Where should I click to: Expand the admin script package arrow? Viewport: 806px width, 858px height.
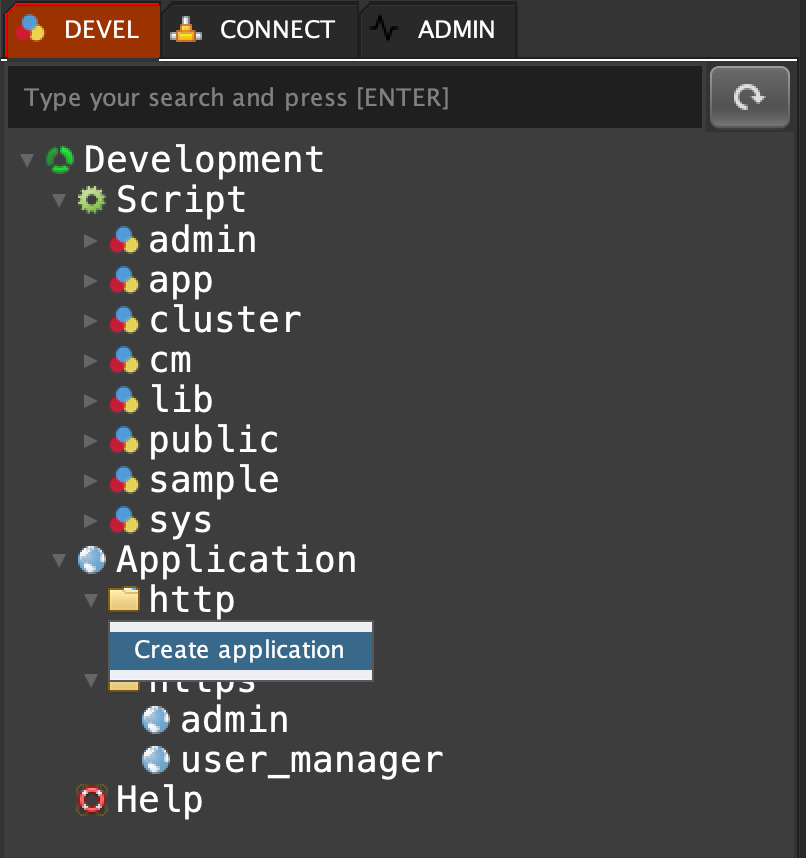click(91, 240)
